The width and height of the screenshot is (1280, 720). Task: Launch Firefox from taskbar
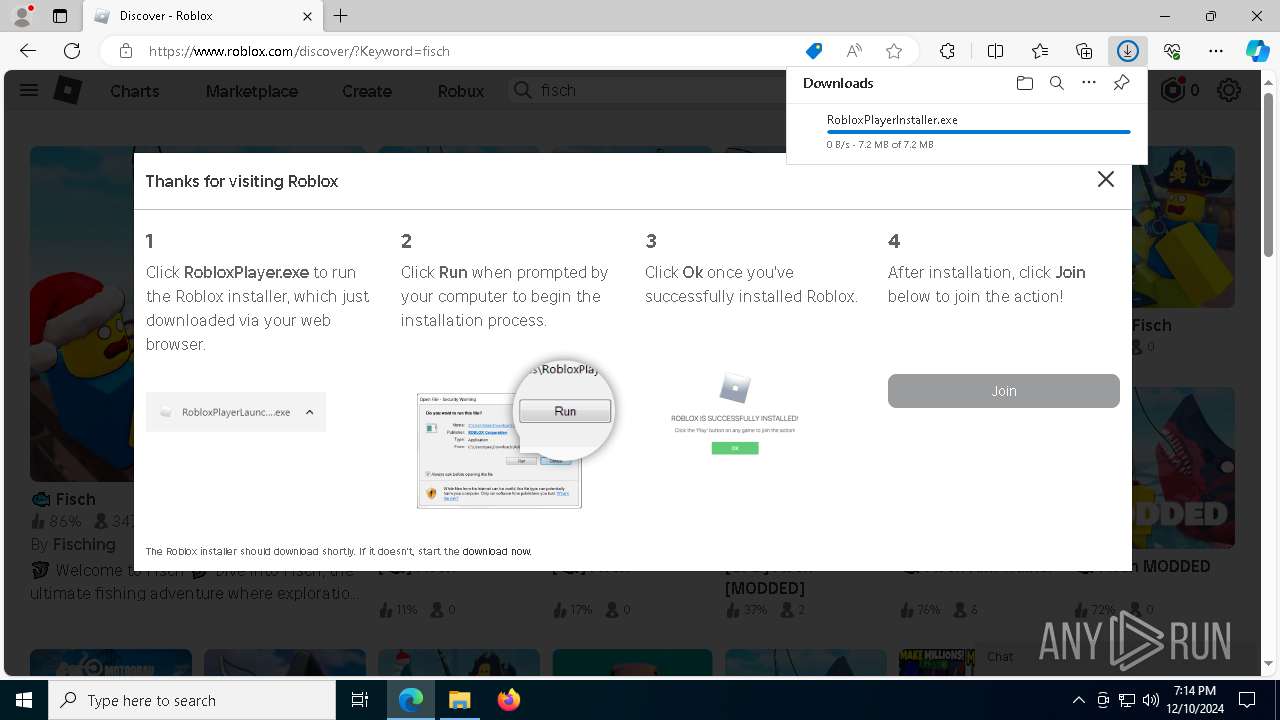[509, 700]
